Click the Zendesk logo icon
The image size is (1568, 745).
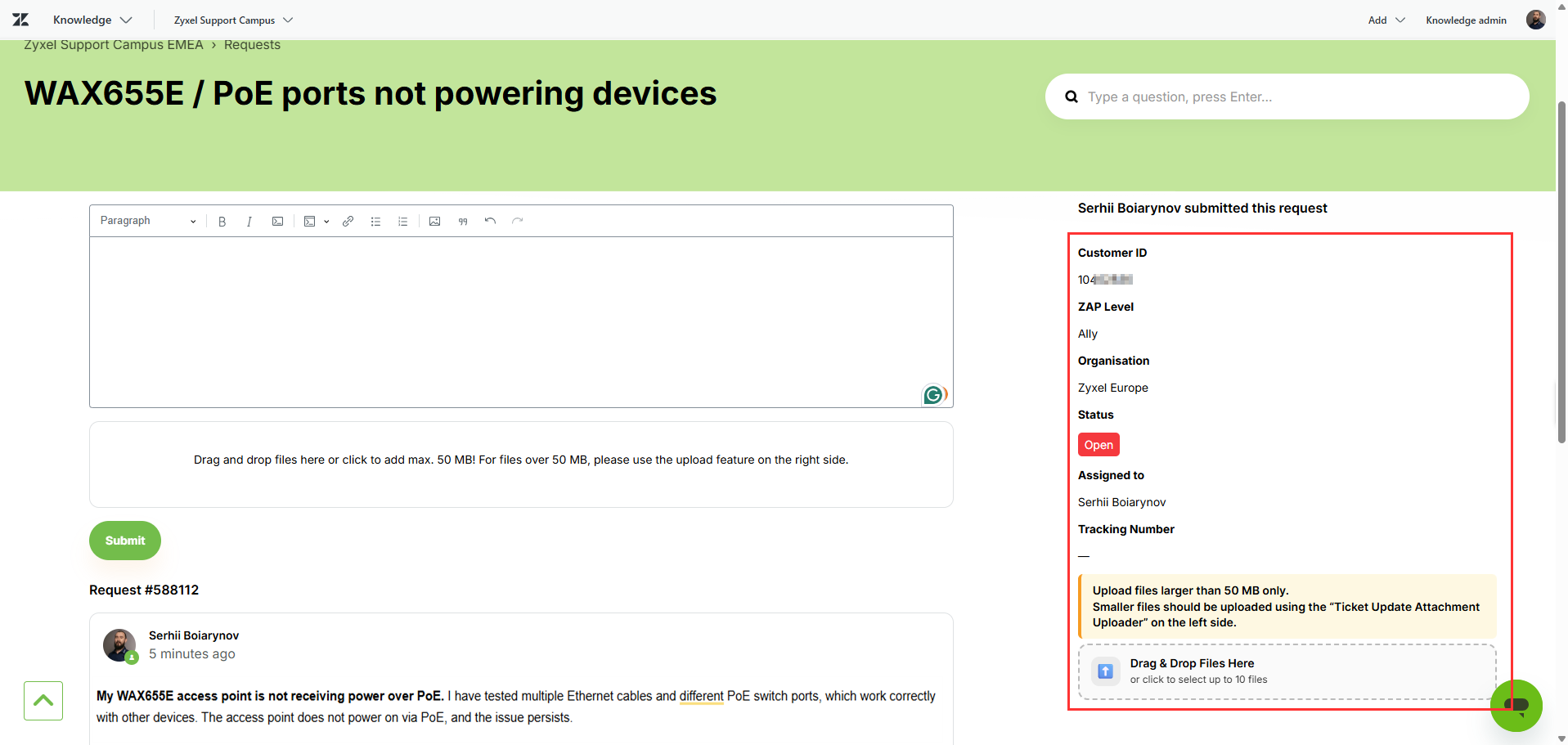[x=20, y=20]
